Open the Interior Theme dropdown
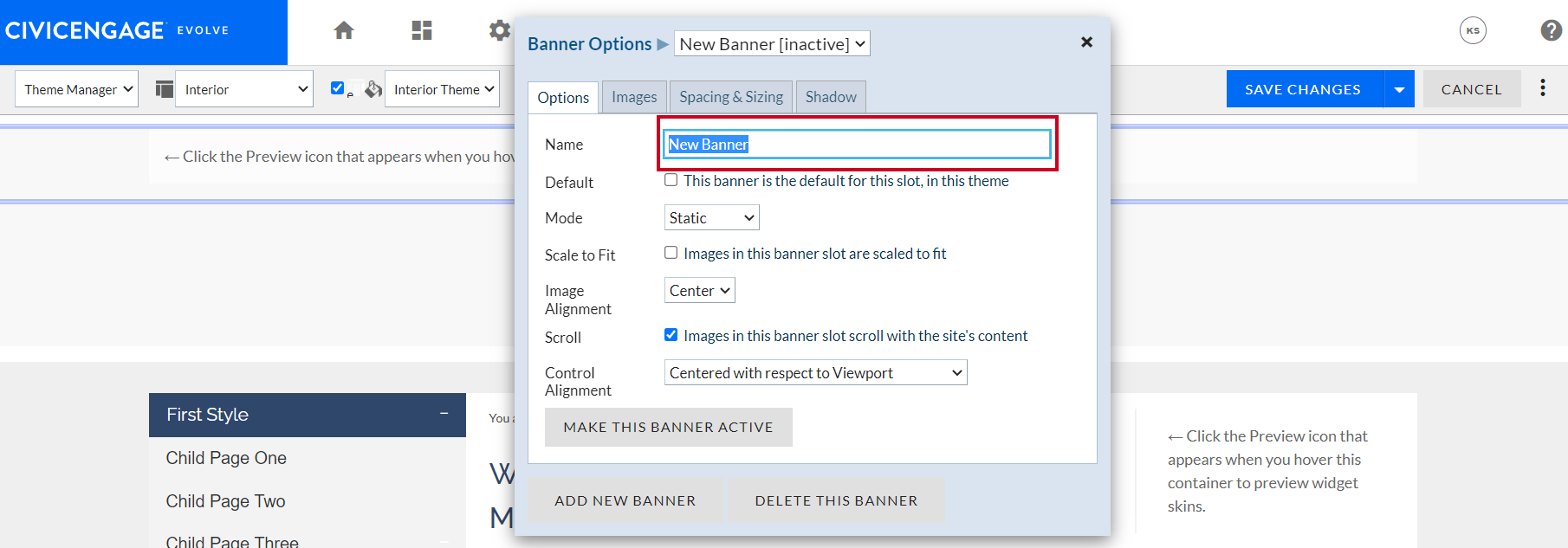Viewport: 1568px width, 548px height. pos(442,89)
